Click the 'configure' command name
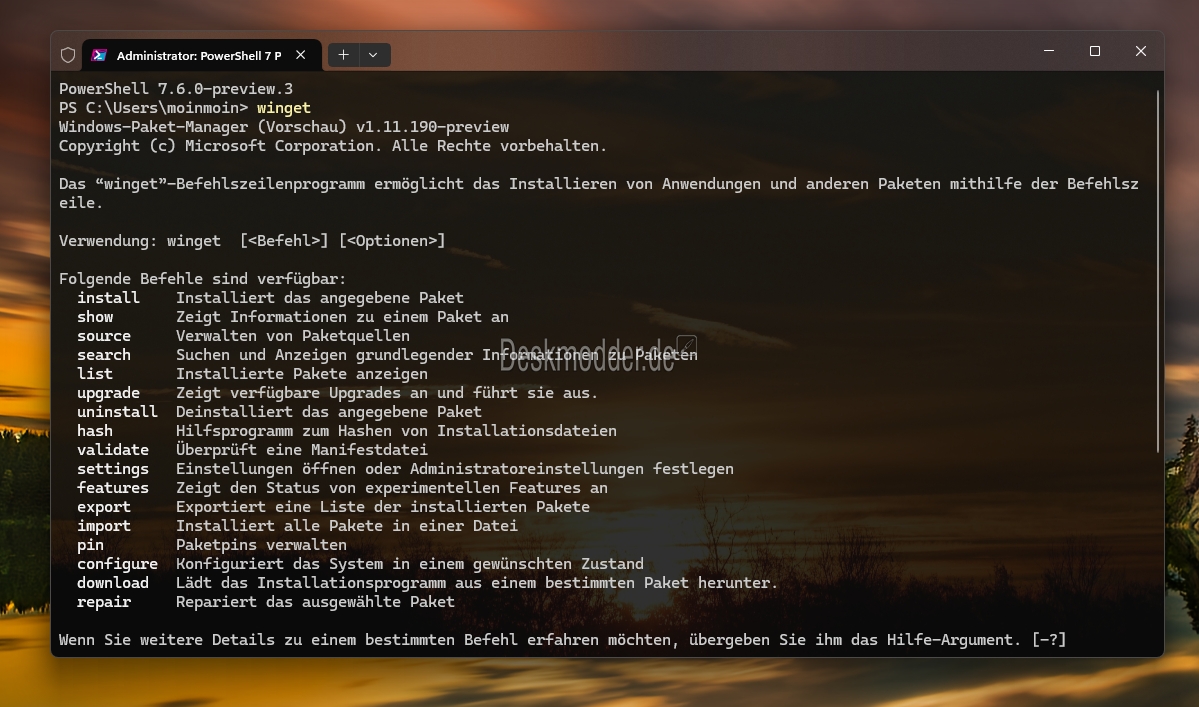1199x707 pixels. (117, 564)
